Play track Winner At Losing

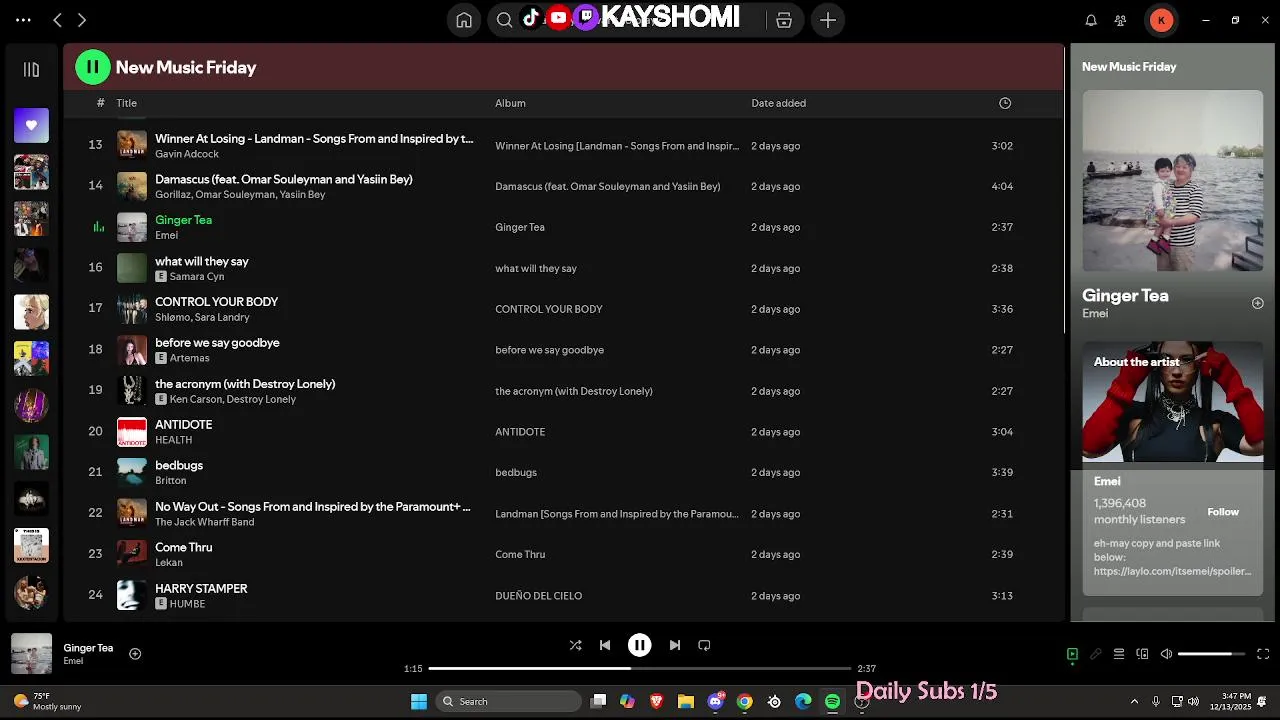point(314,139)
